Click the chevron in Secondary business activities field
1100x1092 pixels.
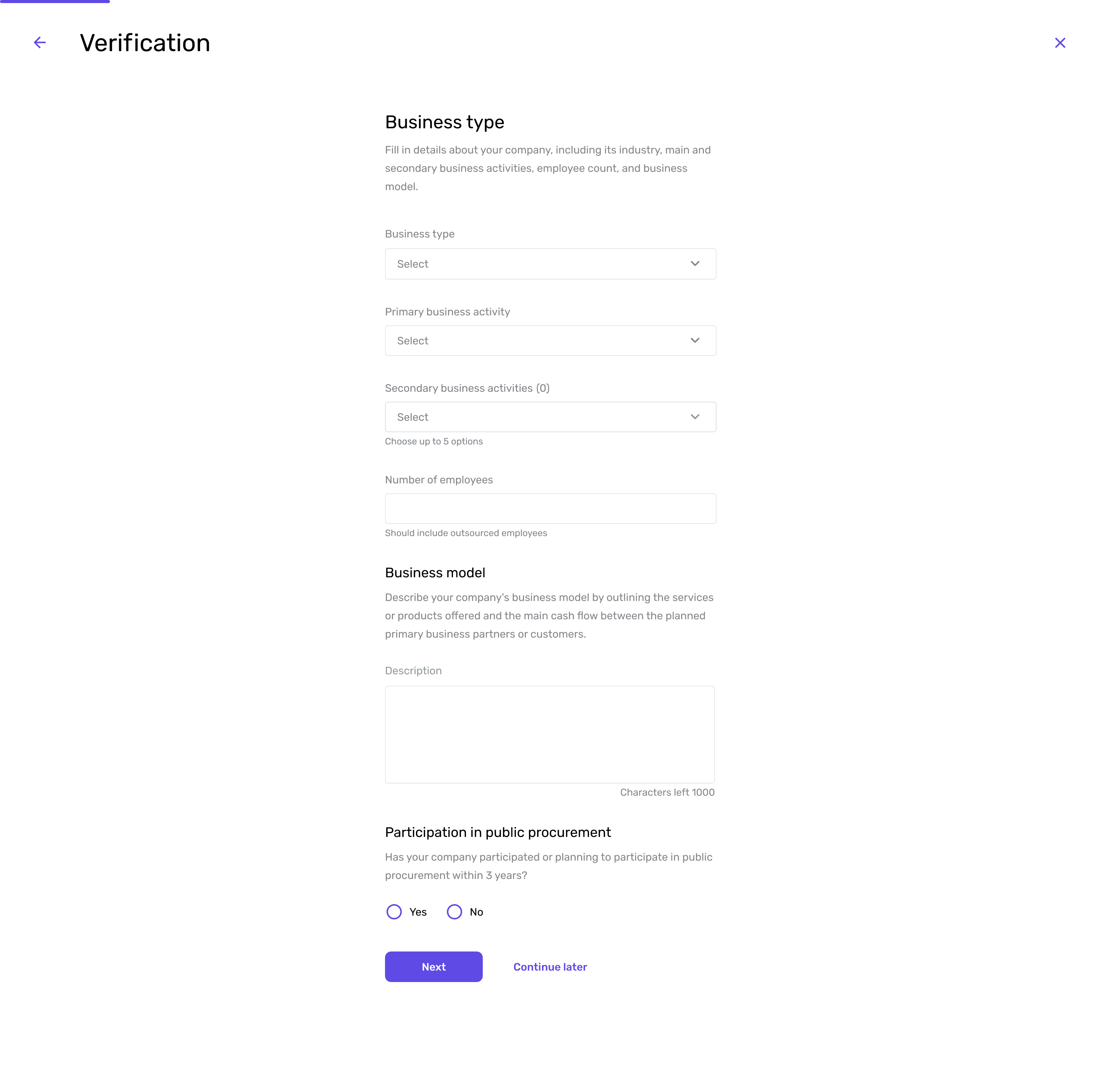pos(695,417)
